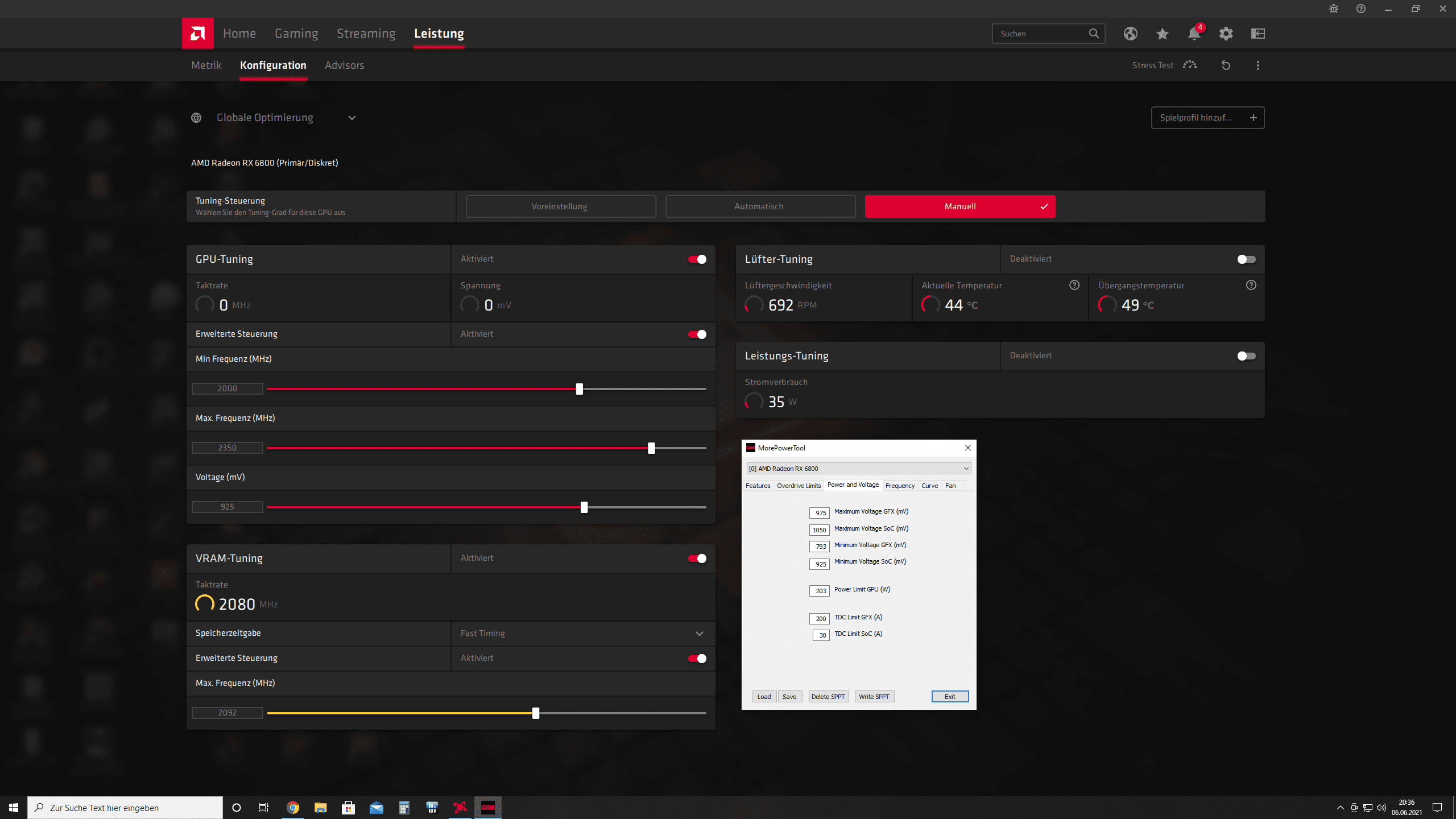
Task: Select the Automatisch tuning button
Action: click(x=760, y=206)
